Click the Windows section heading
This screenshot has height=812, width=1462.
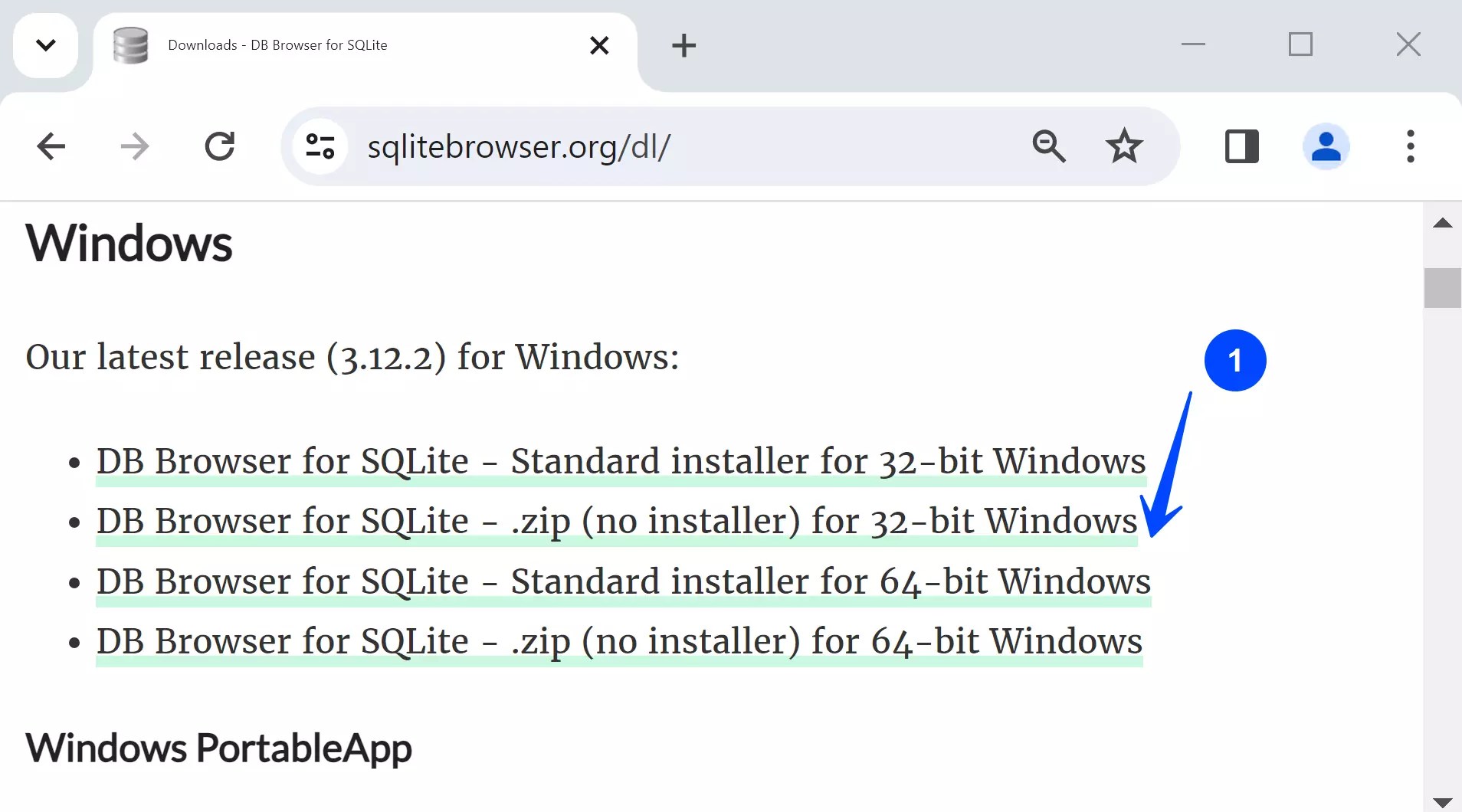pos(129,244)
